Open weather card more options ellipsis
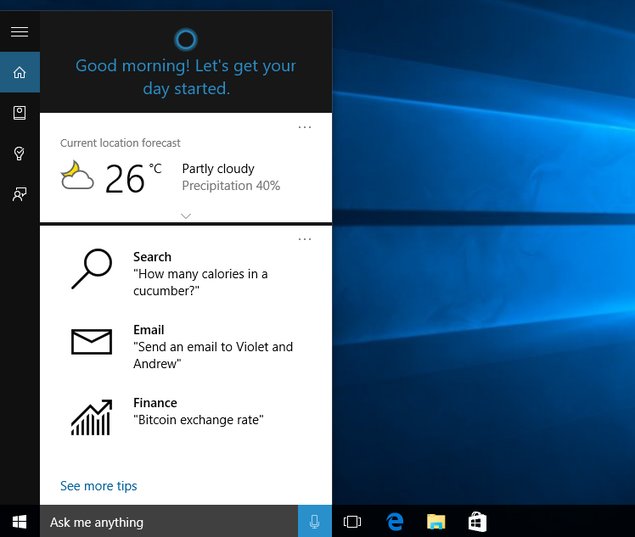 (305, 127)
